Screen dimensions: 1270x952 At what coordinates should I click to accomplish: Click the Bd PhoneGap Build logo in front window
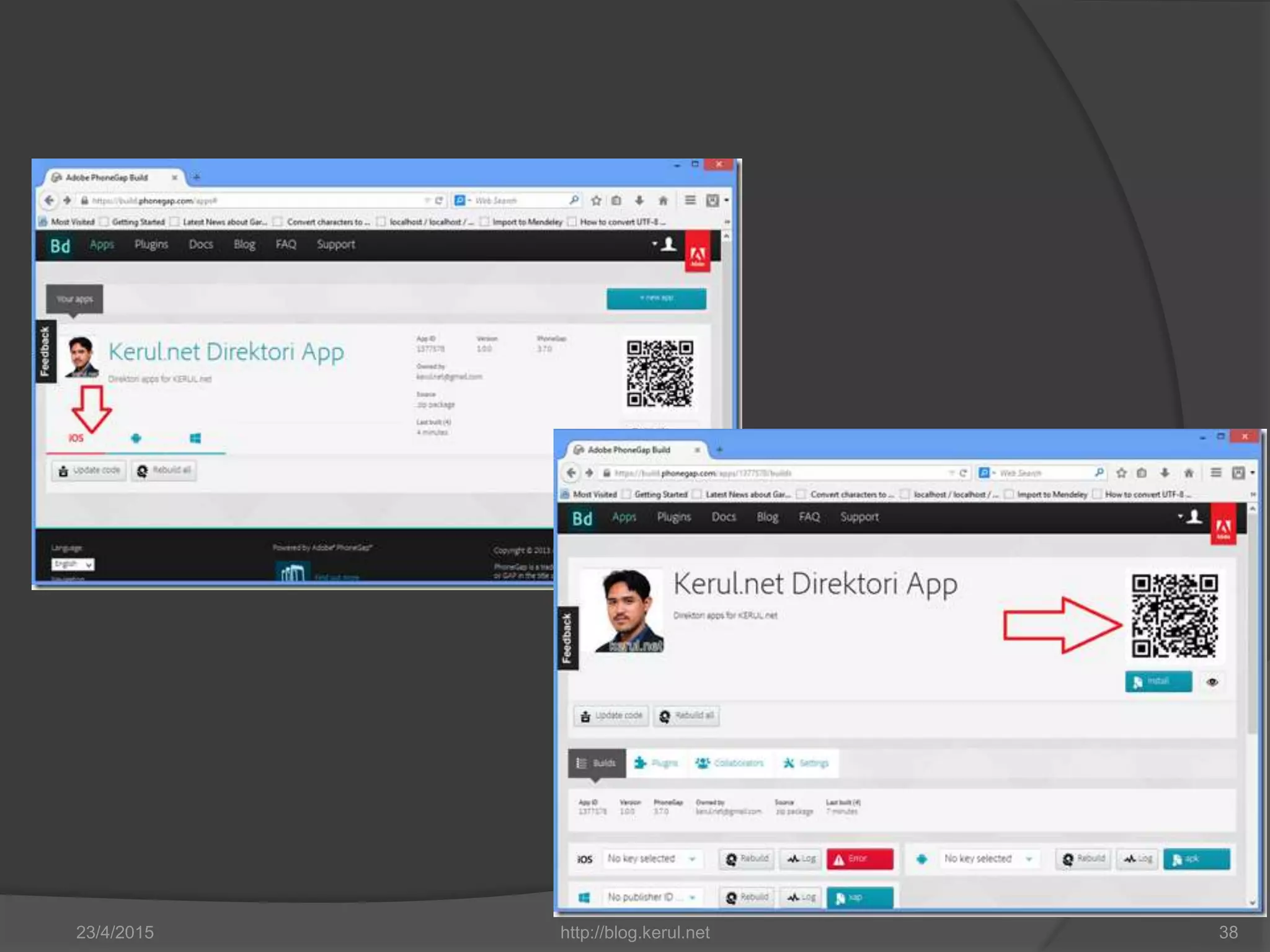point(582,518)
